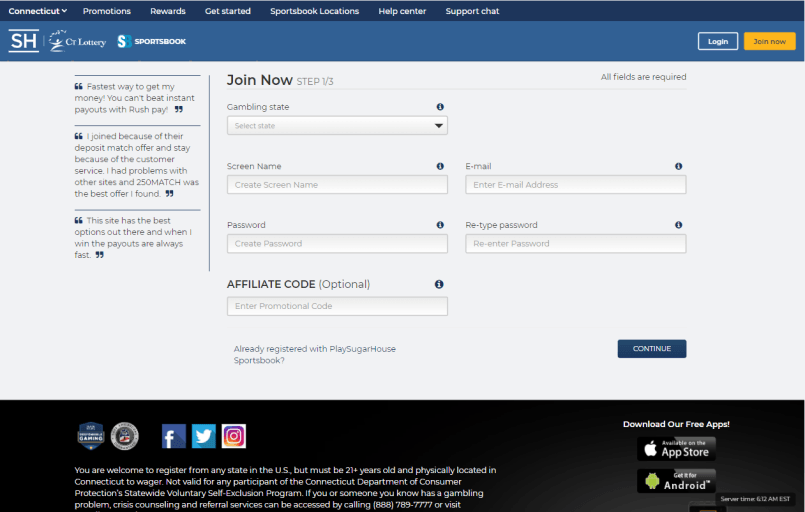Go to Sportsbook Locations page
This screenshot has width=805, height=512.
tap(315, 11)
